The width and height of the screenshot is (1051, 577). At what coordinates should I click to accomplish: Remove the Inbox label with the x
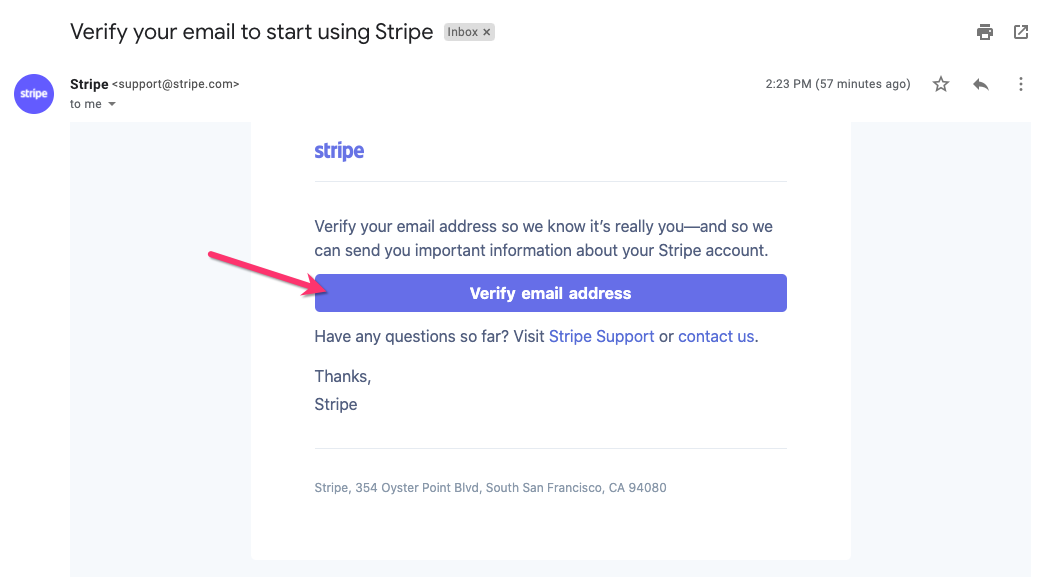click(487, 32)
